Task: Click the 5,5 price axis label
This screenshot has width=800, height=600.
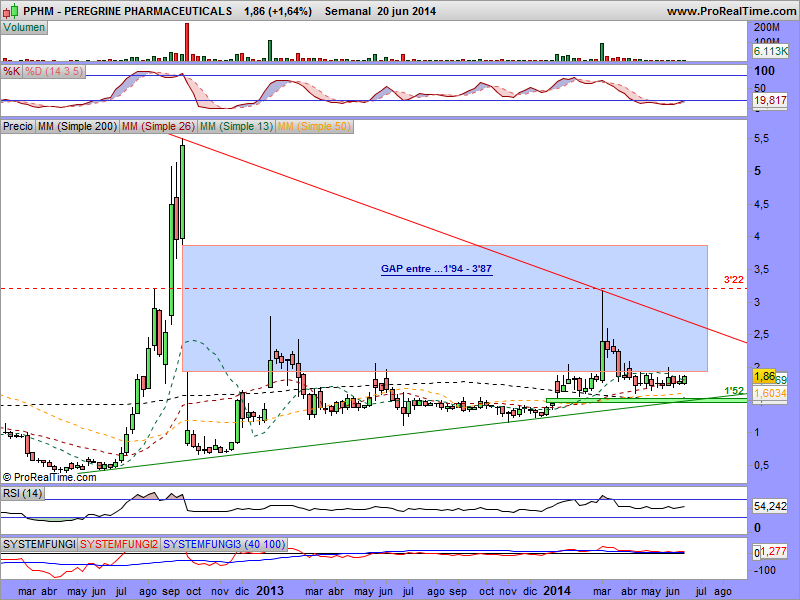Action: coord(763,138)
